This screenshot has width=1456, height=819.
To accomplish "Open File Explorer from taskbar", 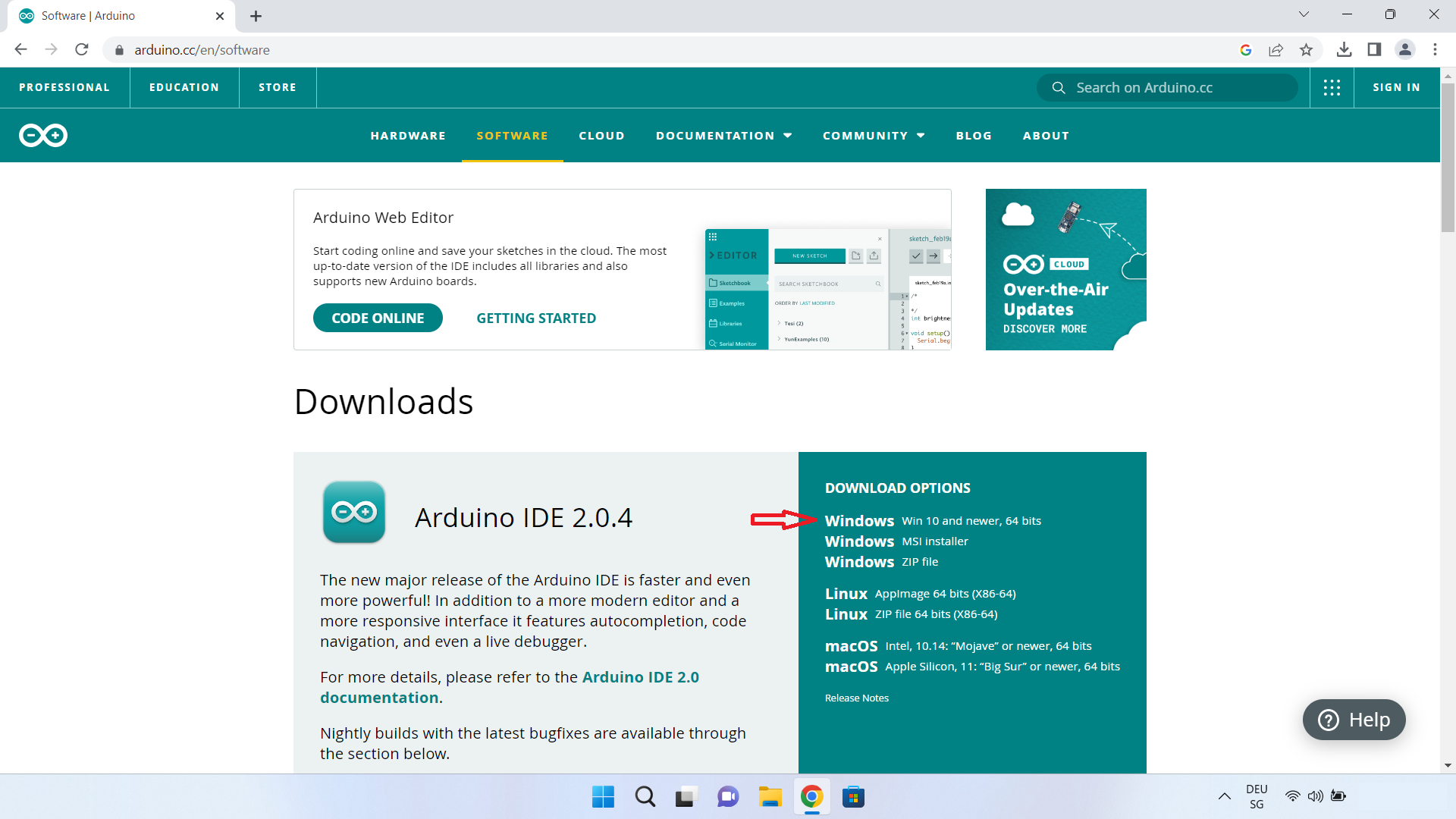I will click(x=770, y=797).
